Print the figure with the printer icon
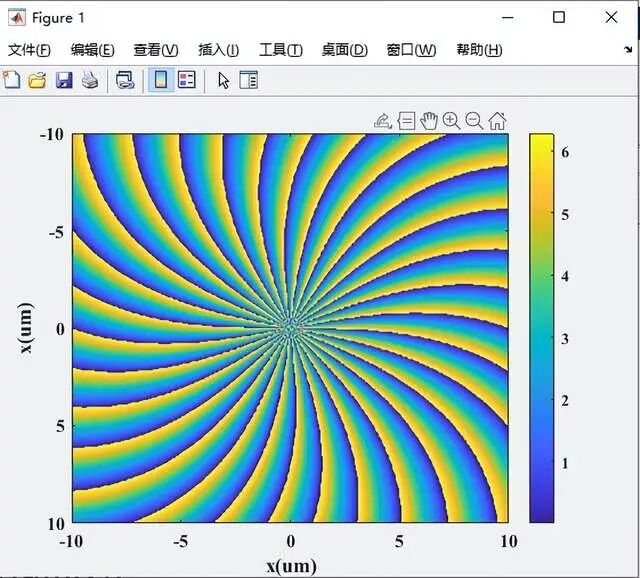640x578 pixels. click(90, 80)
